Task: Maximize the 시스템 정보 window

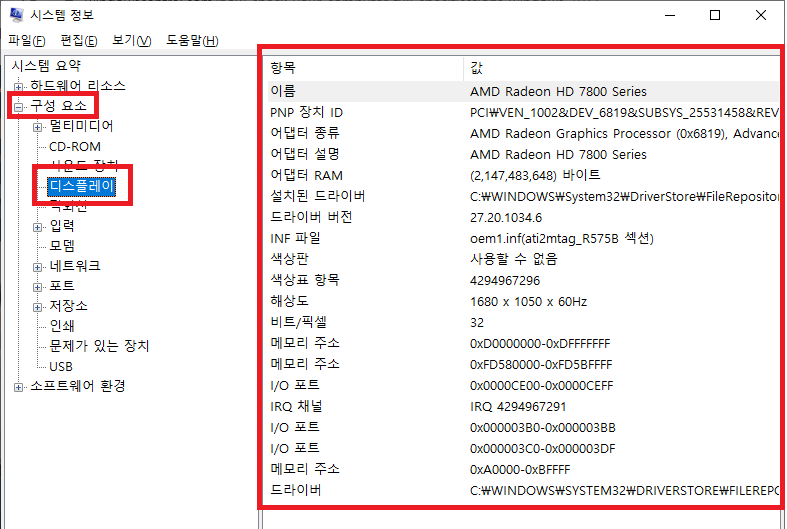Action: pyautogui.click(x=715, y=15)
